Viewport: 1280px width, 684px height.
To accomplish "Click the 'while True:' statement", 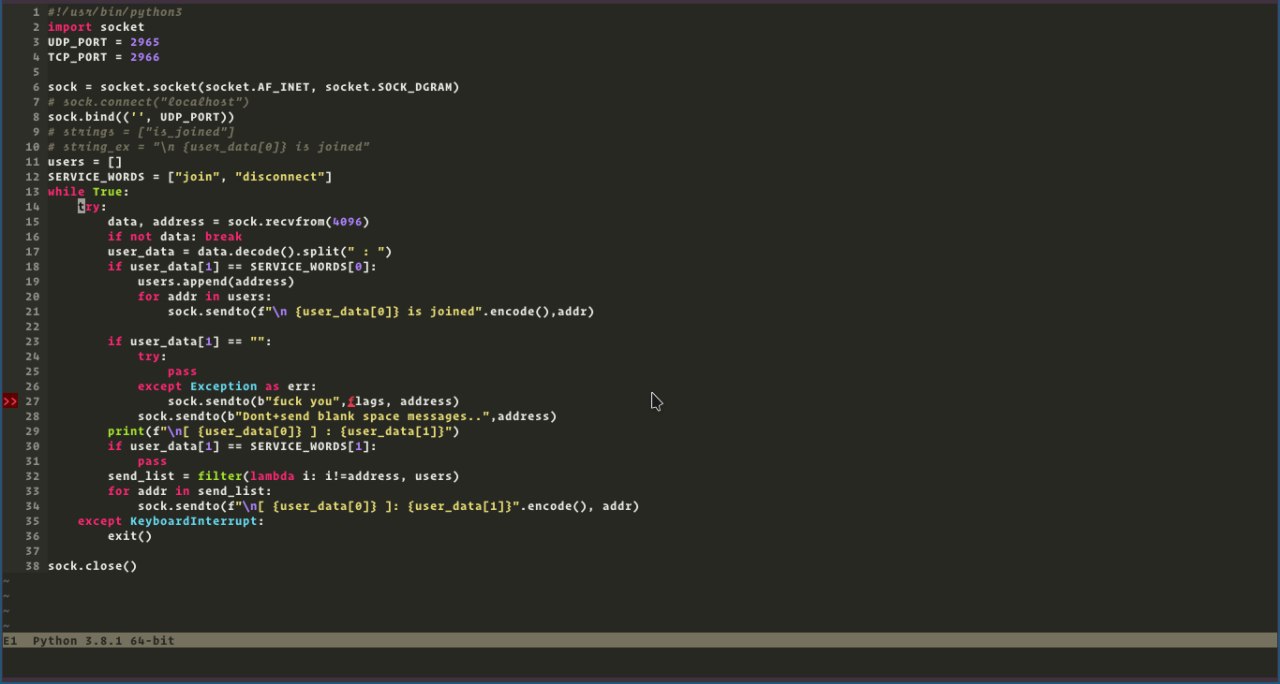I will pyautogui.click(x=89, y=192).
